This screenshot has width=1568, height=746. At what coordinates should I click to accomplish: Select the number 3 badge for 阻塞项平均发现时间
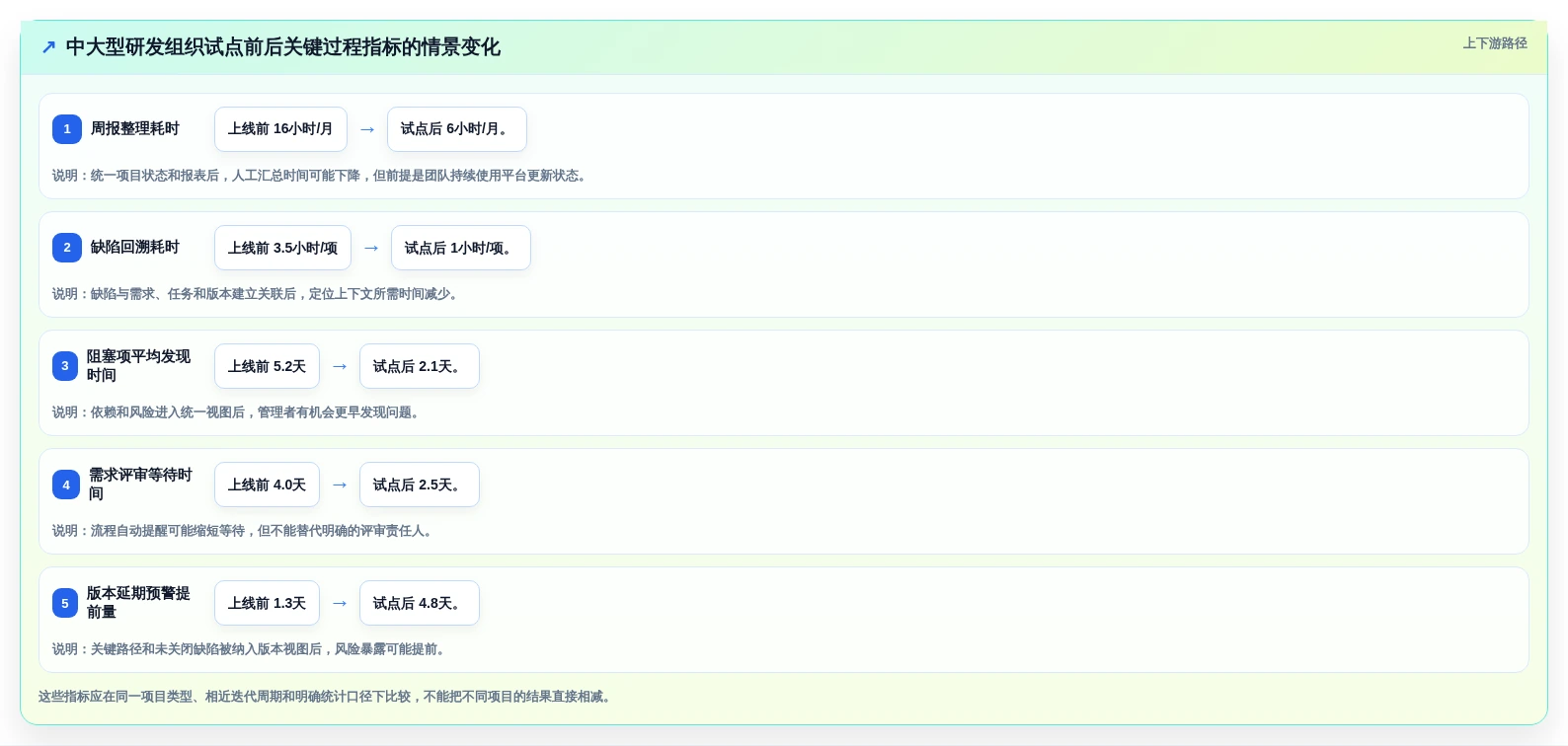point(65,366)
